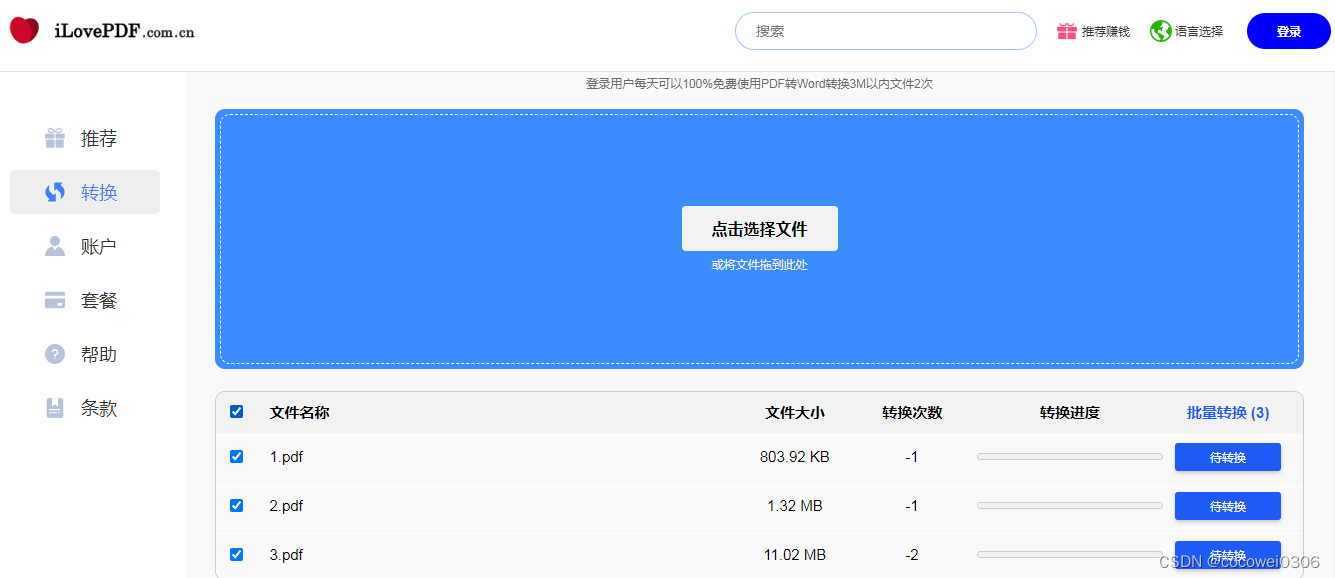
Task: Click the 登录 (Login) button
Action: pyautogui.click(x=1288, y=30)
